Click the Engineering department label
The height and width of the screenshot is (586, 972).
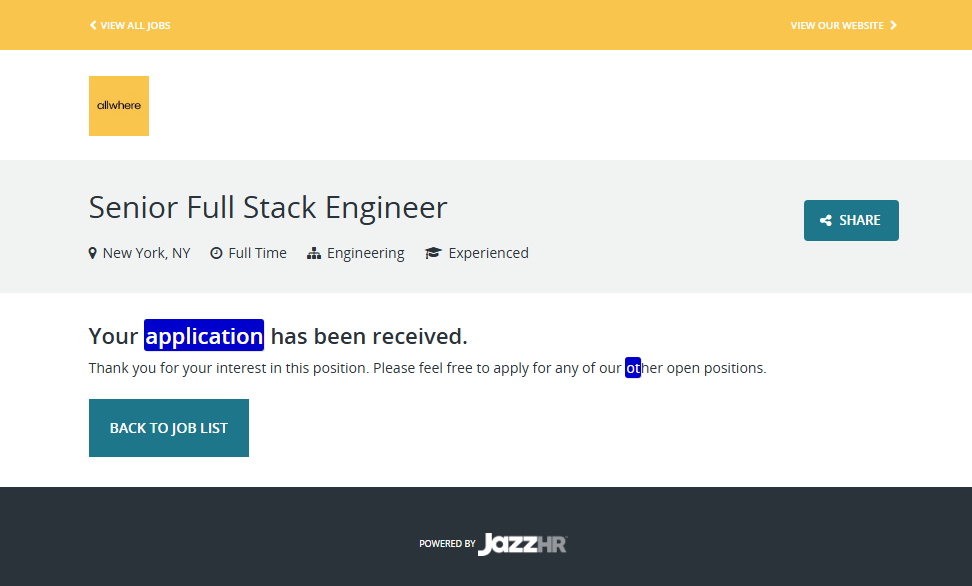(365, 253)
